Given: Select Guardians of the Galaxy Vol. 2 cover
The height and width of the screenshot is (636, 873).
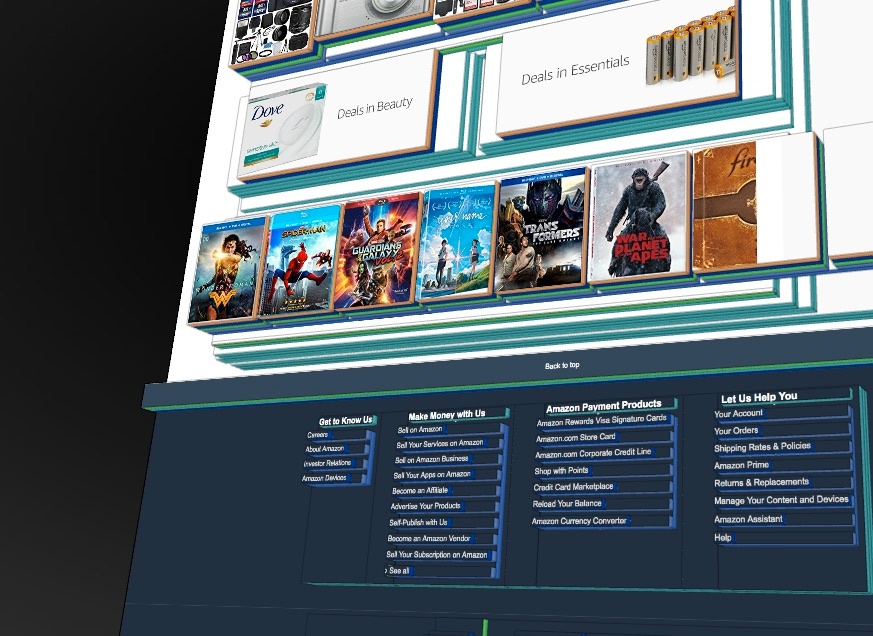Looking at the screenshot, I should click(x=377, y=250).
